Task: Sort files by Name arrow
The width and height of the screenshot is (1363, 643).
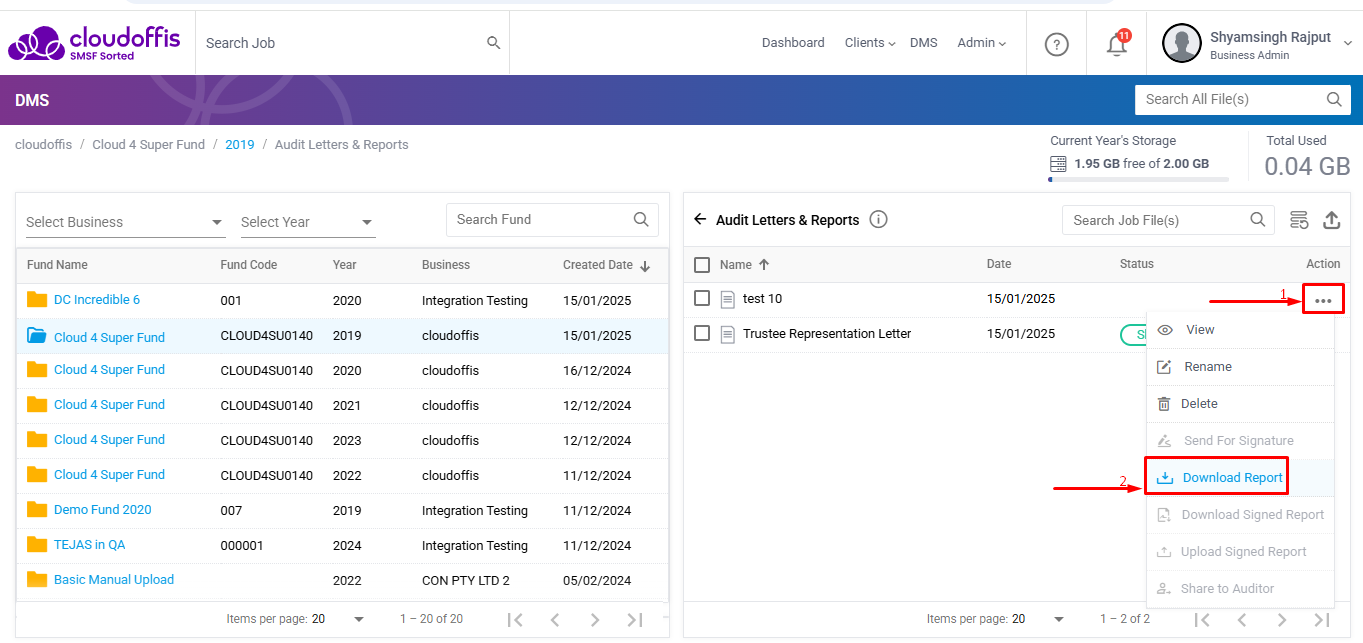Action: pos(764,264)
